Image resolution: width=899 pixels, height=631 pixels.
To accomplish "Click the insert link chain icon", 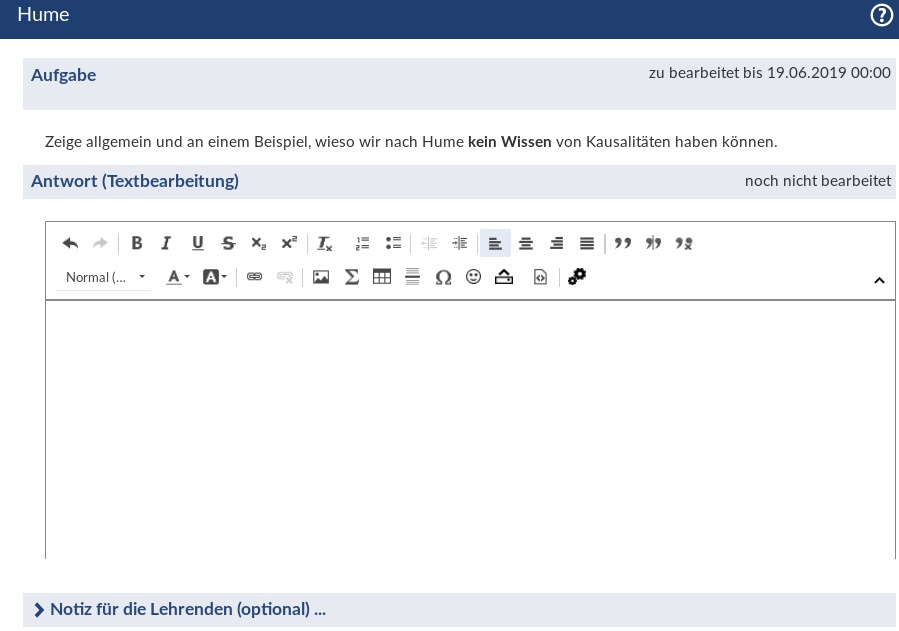I will (x=254, y=277).
